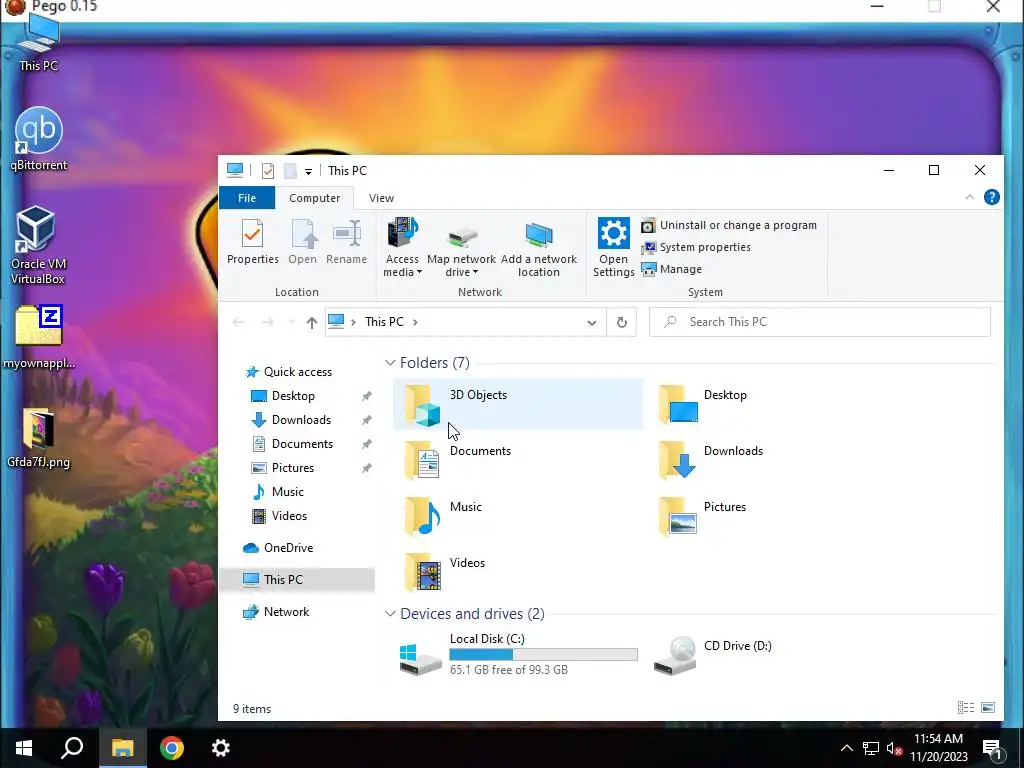Click the Access media dropdown arrow

(419, 272)
